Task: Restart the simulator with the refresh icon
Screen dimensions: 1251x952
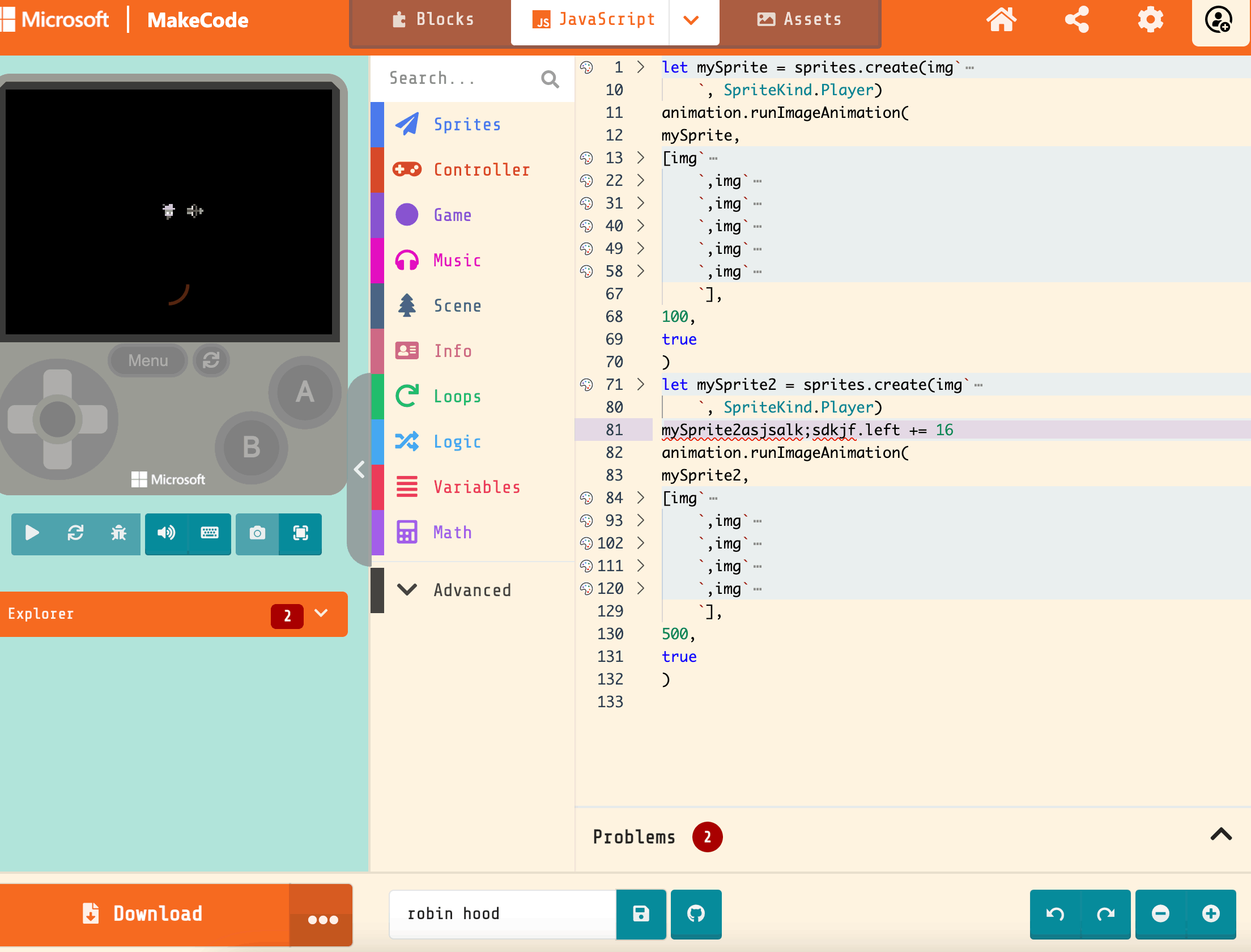Action: (75, 533)
